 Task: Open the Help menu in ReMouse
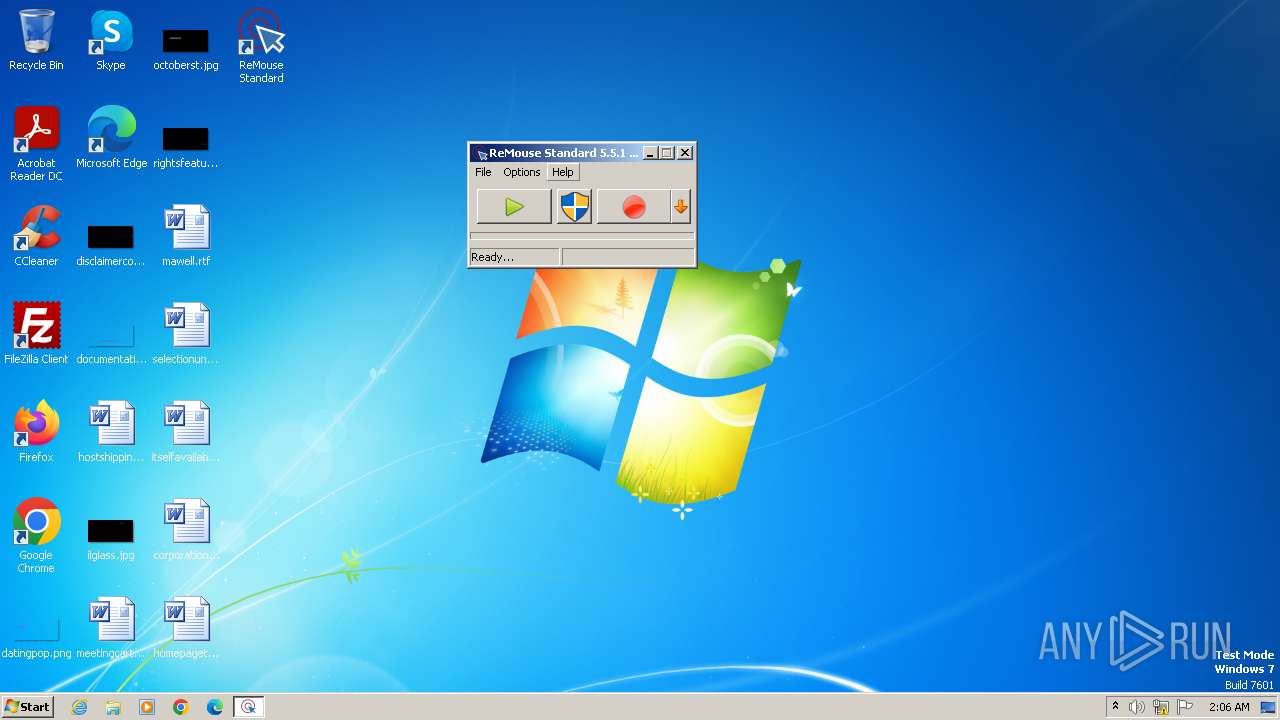pos(562,172)
